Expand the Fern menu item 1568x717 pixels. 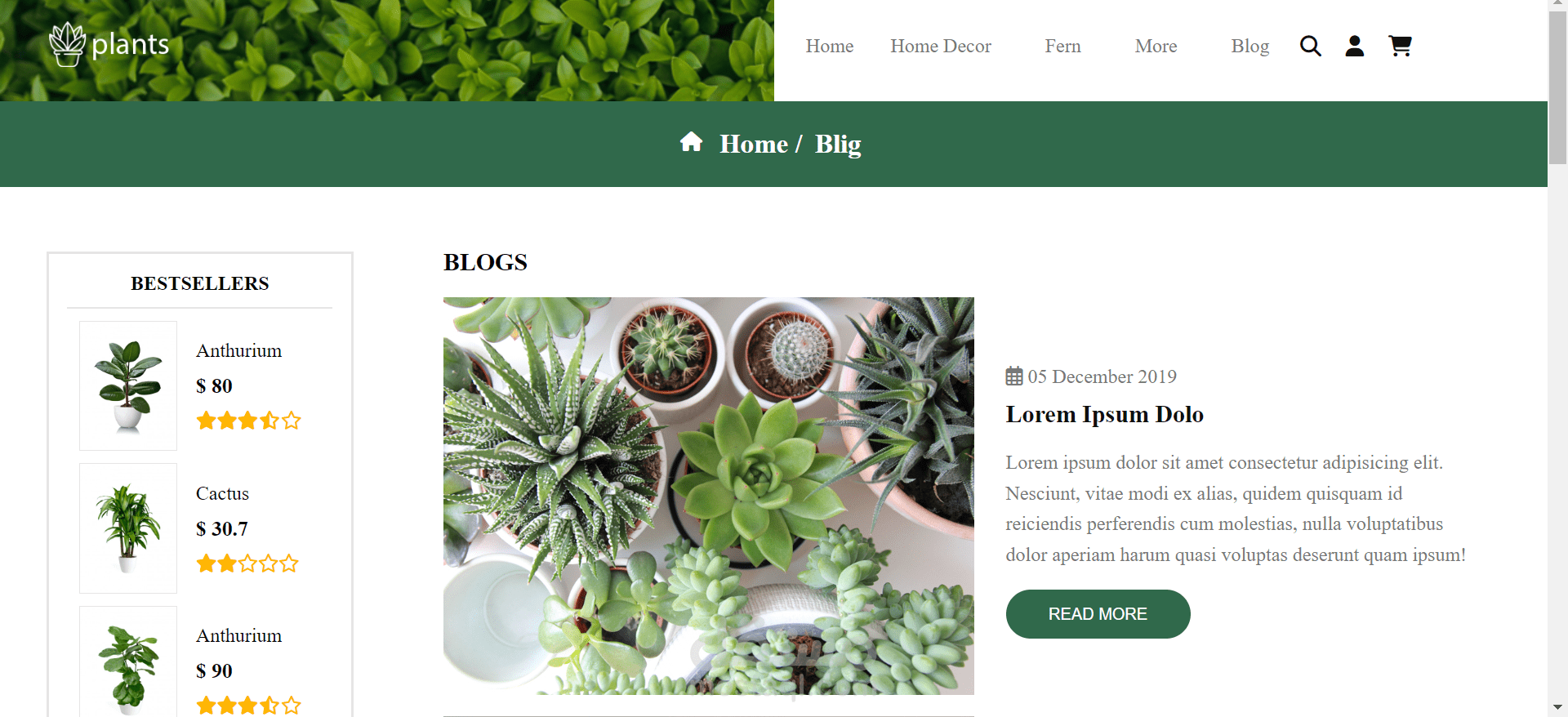pos(1062,46)
